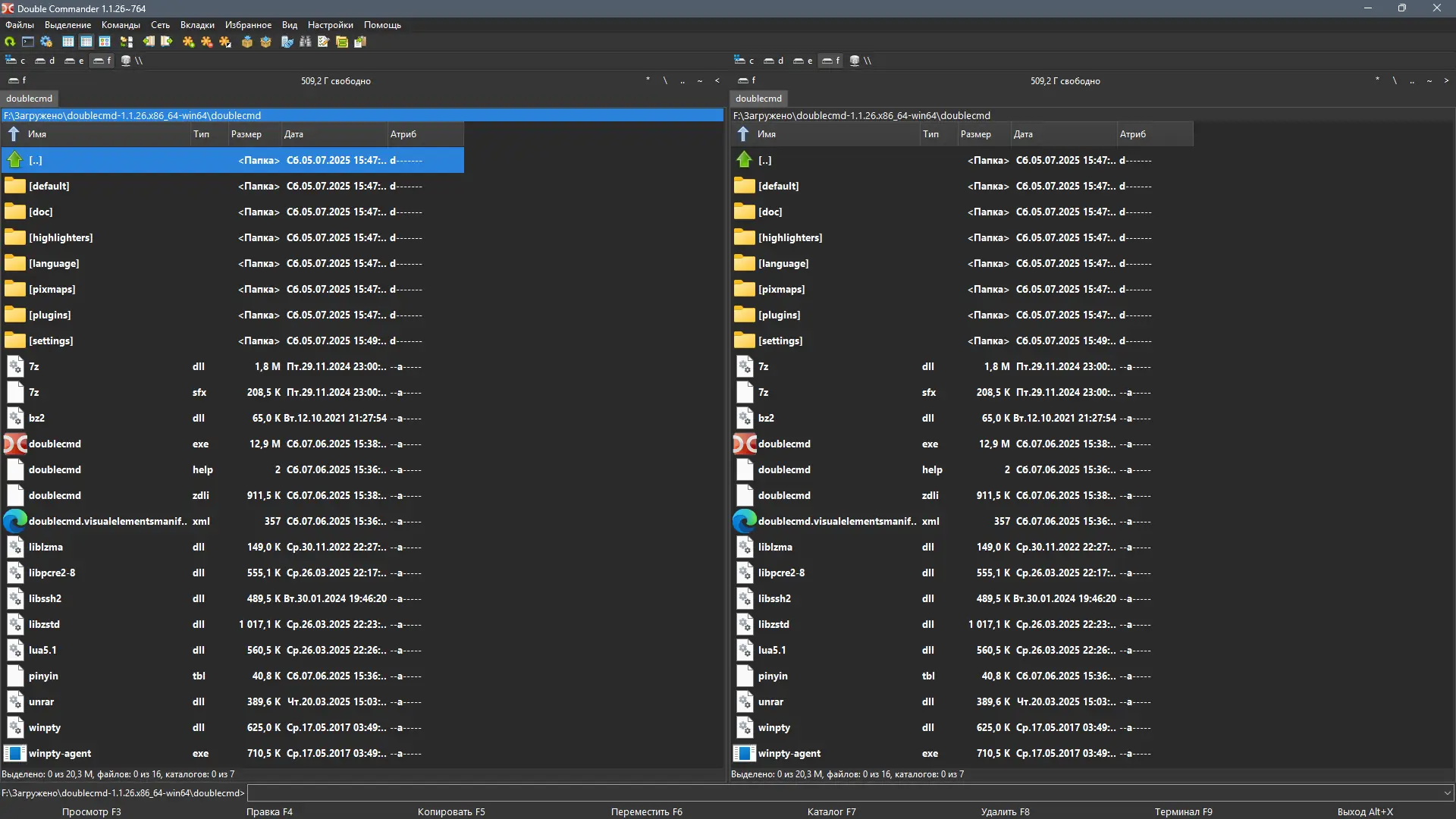Viewport: 1456px width, 819px height.
Task: Click the multi-rename tool icon
Action: 324,42
